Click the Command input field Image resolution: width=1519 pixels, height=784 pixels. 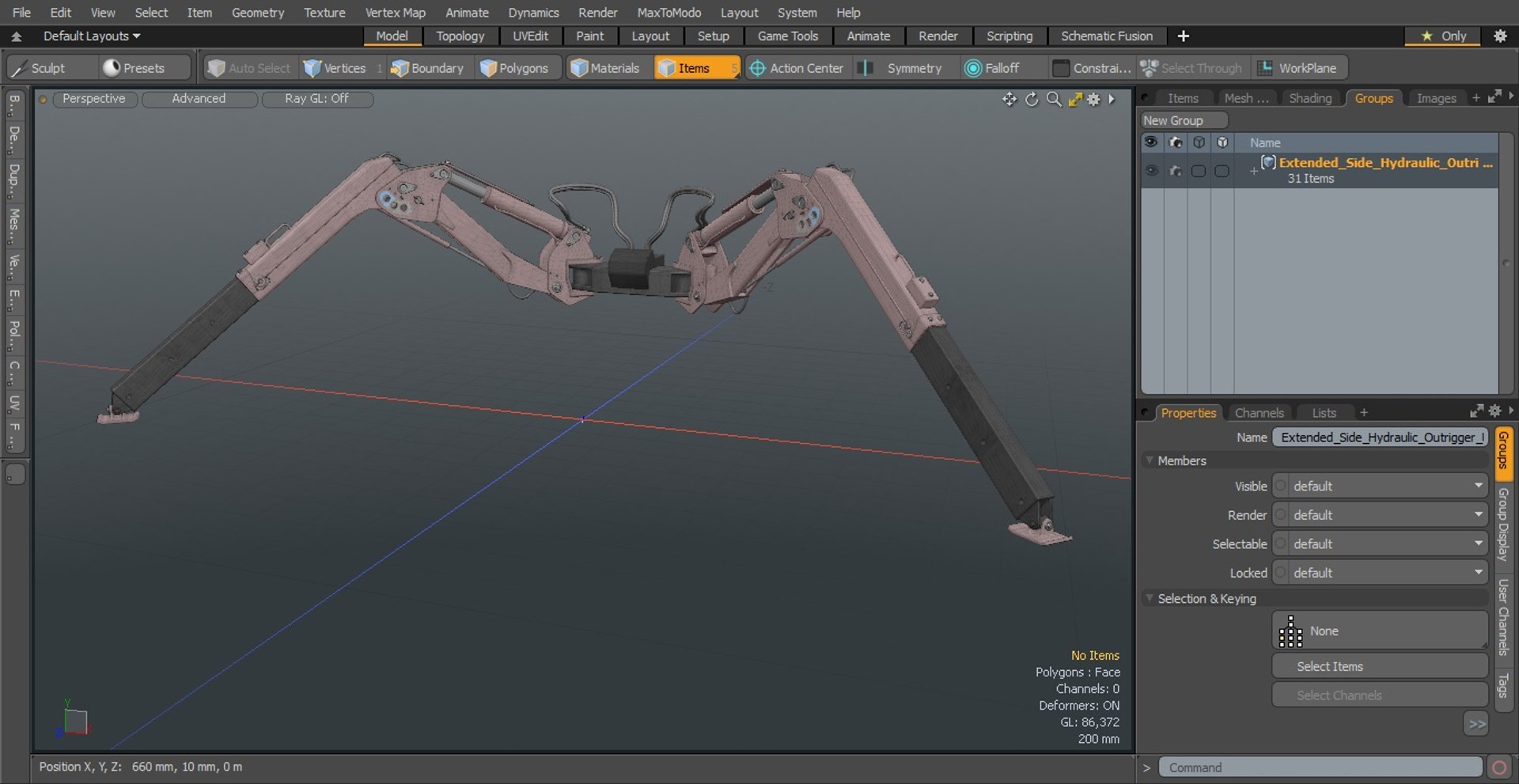click(x=1320, y=767)
